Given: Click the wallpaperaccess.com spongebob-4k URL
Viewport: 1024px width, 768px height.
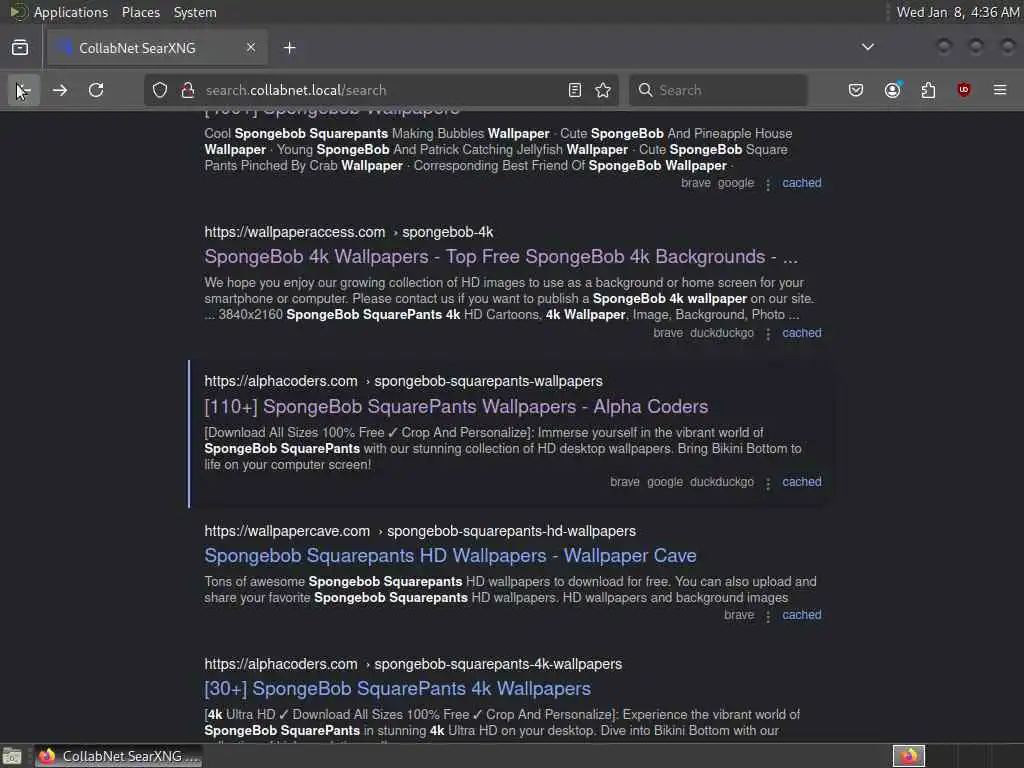Looking at the screenshot, I should tap(349, 232).
